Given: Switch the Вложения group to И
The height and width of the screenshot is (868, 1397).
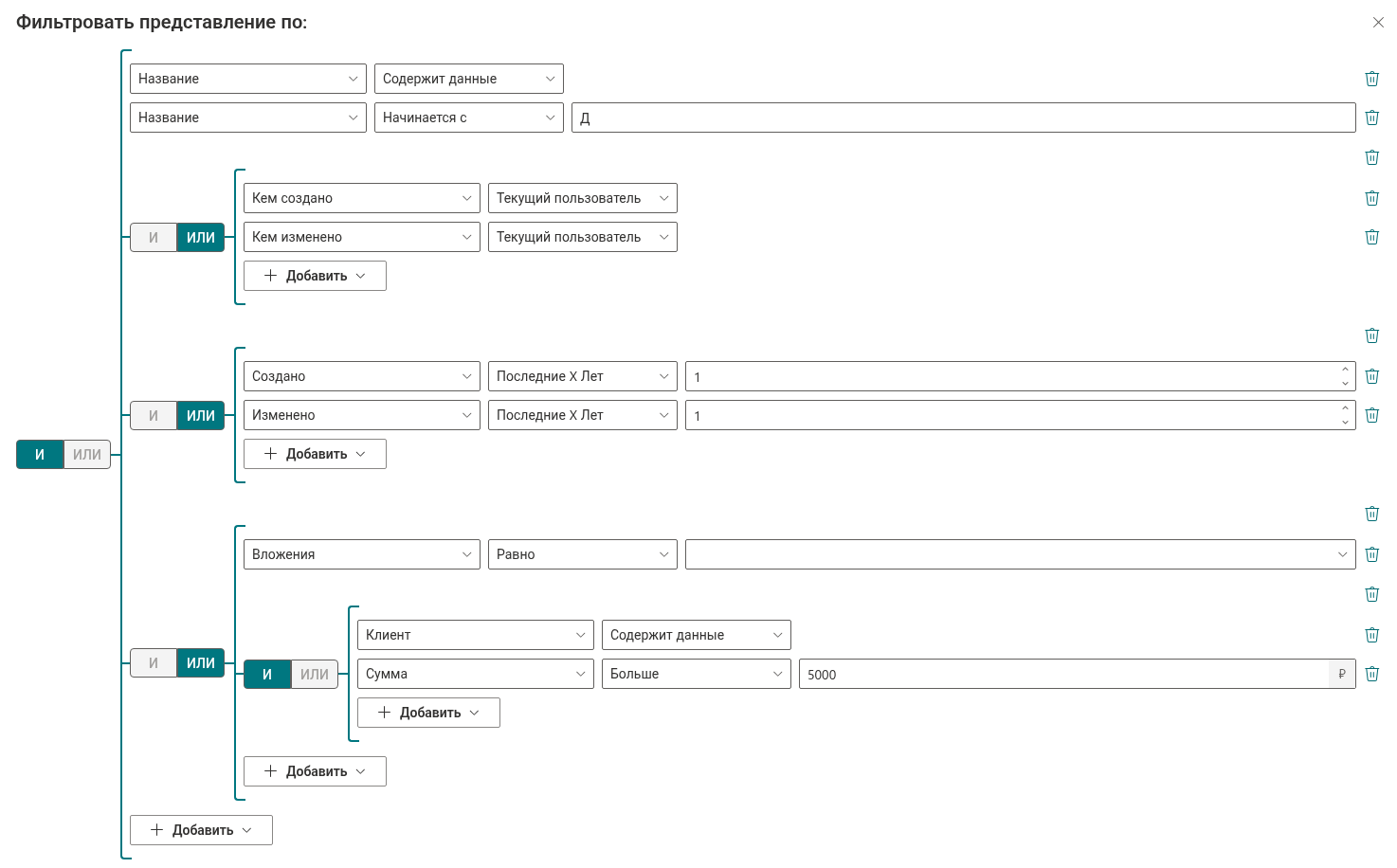Looking at the screenshot, I should 154,663.
